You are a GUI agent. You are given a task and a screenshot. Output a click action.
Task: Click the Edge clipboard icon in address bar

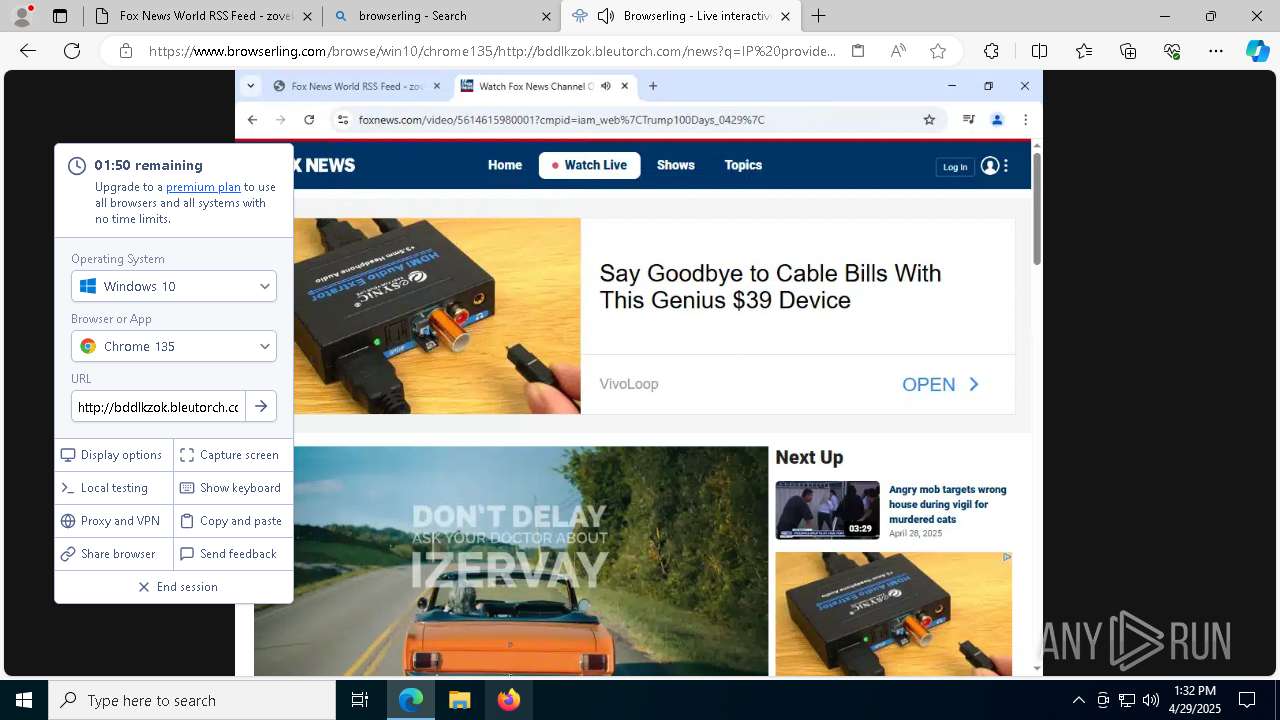click(858, 51)
